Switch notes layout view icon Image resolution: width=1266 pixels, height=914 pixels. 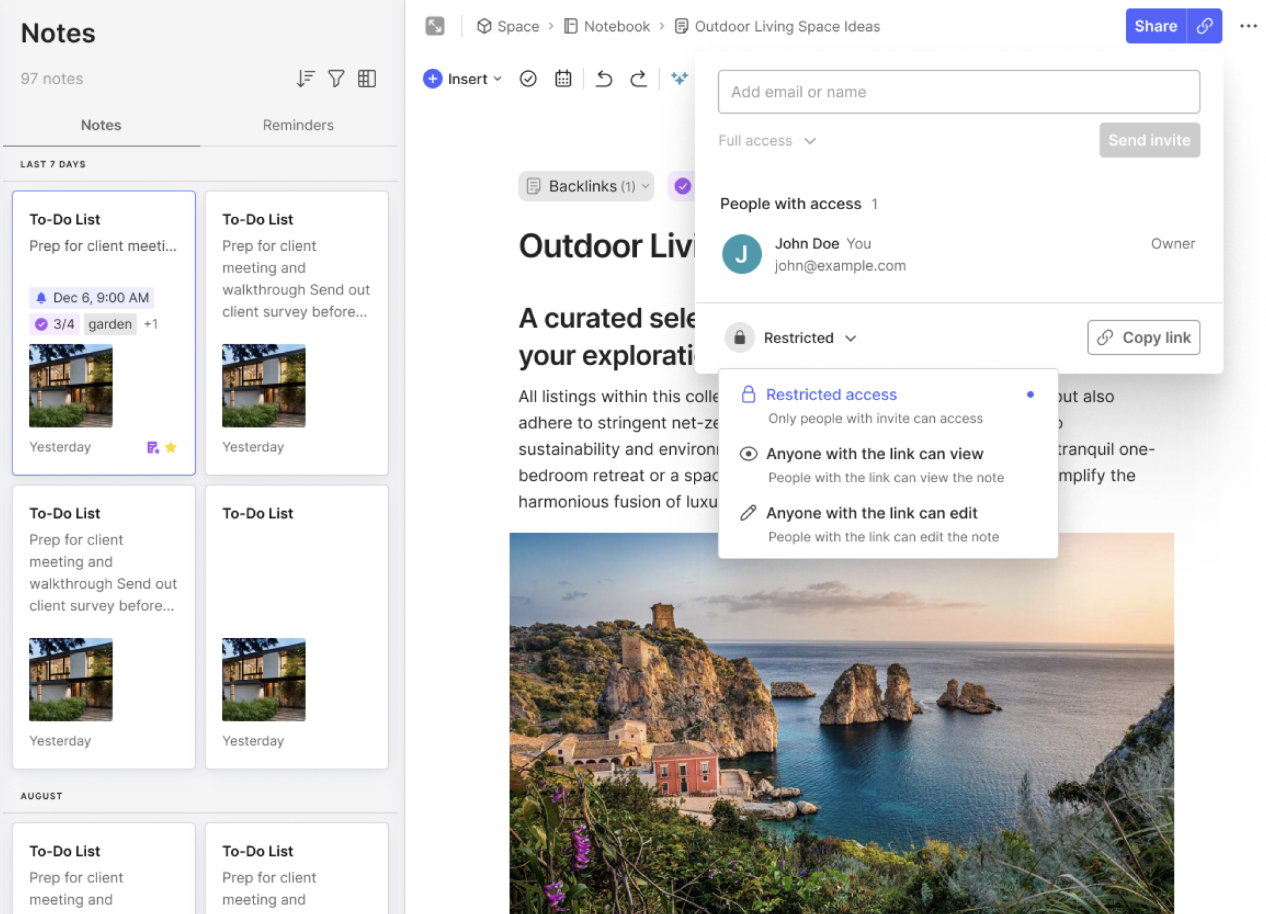pos(367,79)
